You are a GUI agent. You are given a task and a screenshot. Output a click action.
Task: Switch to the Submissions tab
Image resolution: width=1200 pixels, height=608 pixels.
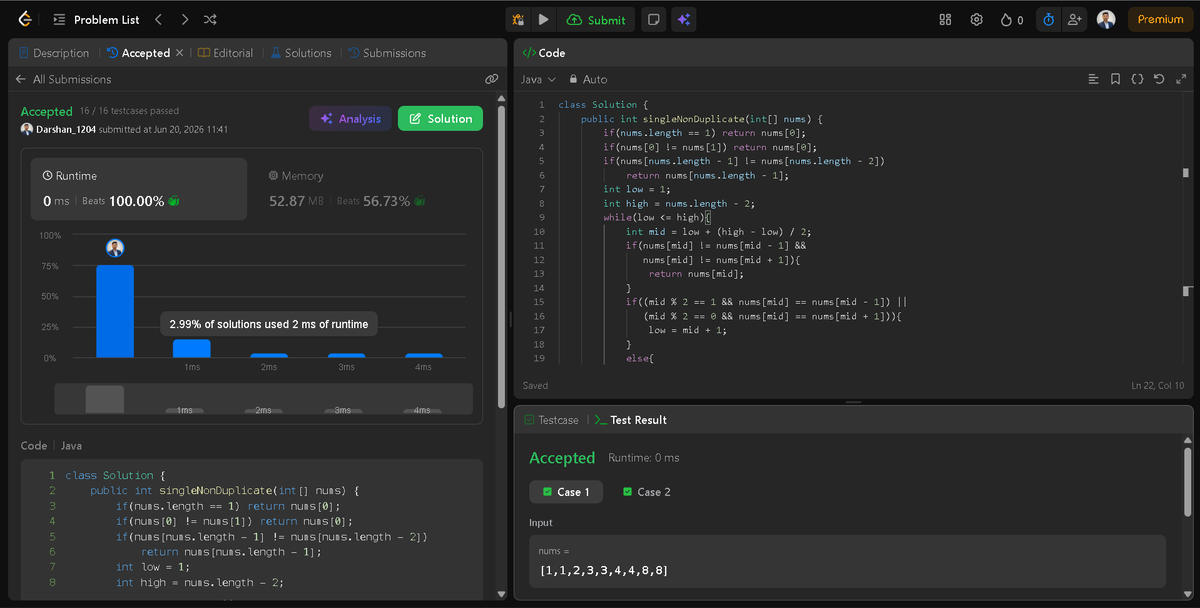(387, 53)
